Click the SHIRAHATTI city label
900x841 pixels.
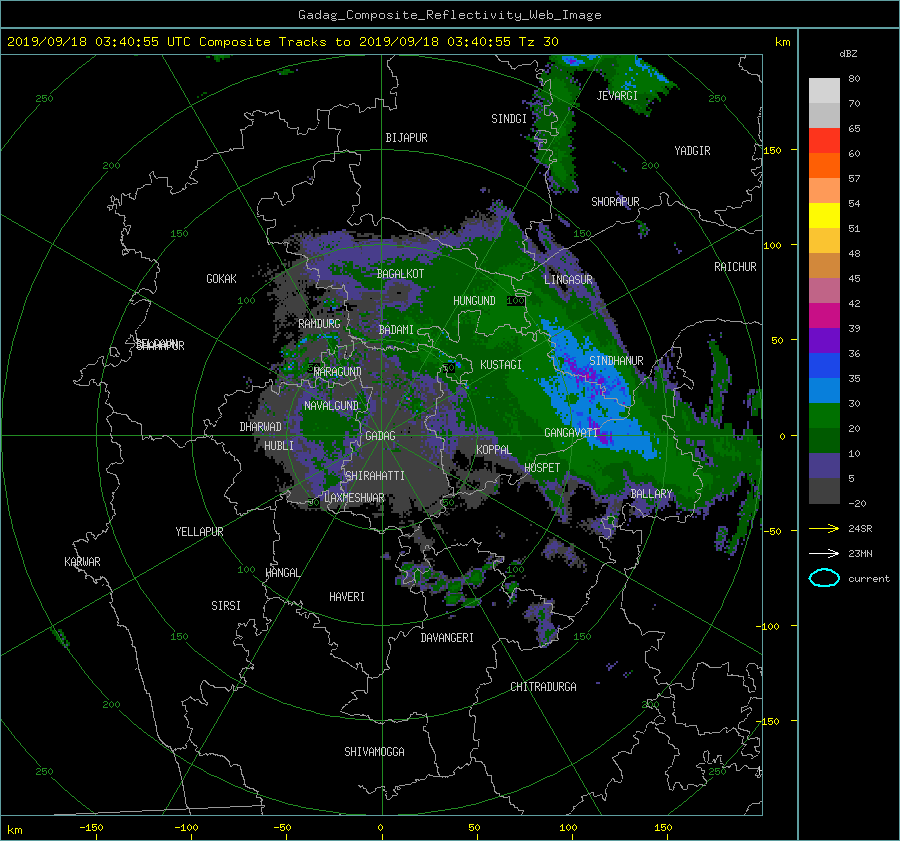coord(375,476)
